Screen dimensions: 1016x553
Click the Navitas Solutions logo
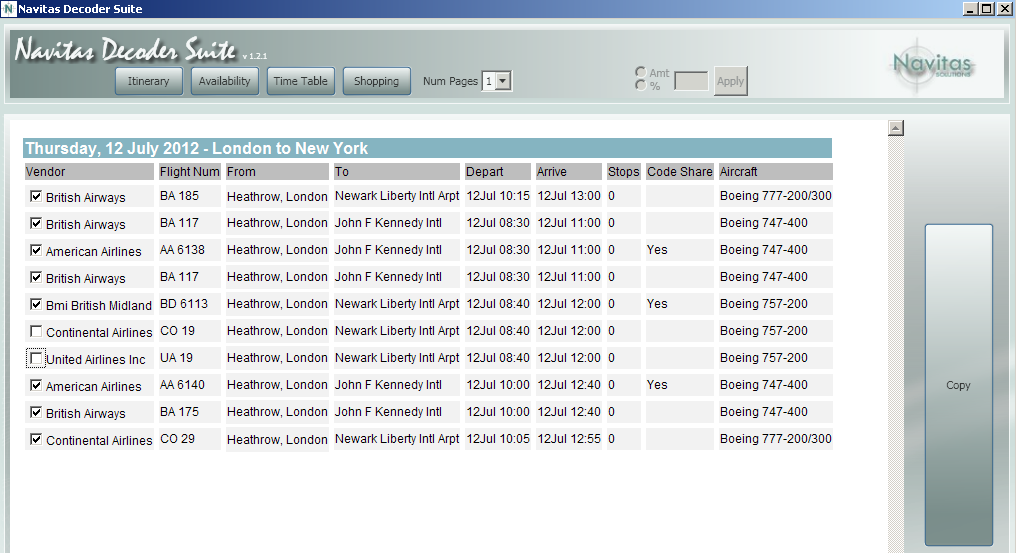pos(932,65)
